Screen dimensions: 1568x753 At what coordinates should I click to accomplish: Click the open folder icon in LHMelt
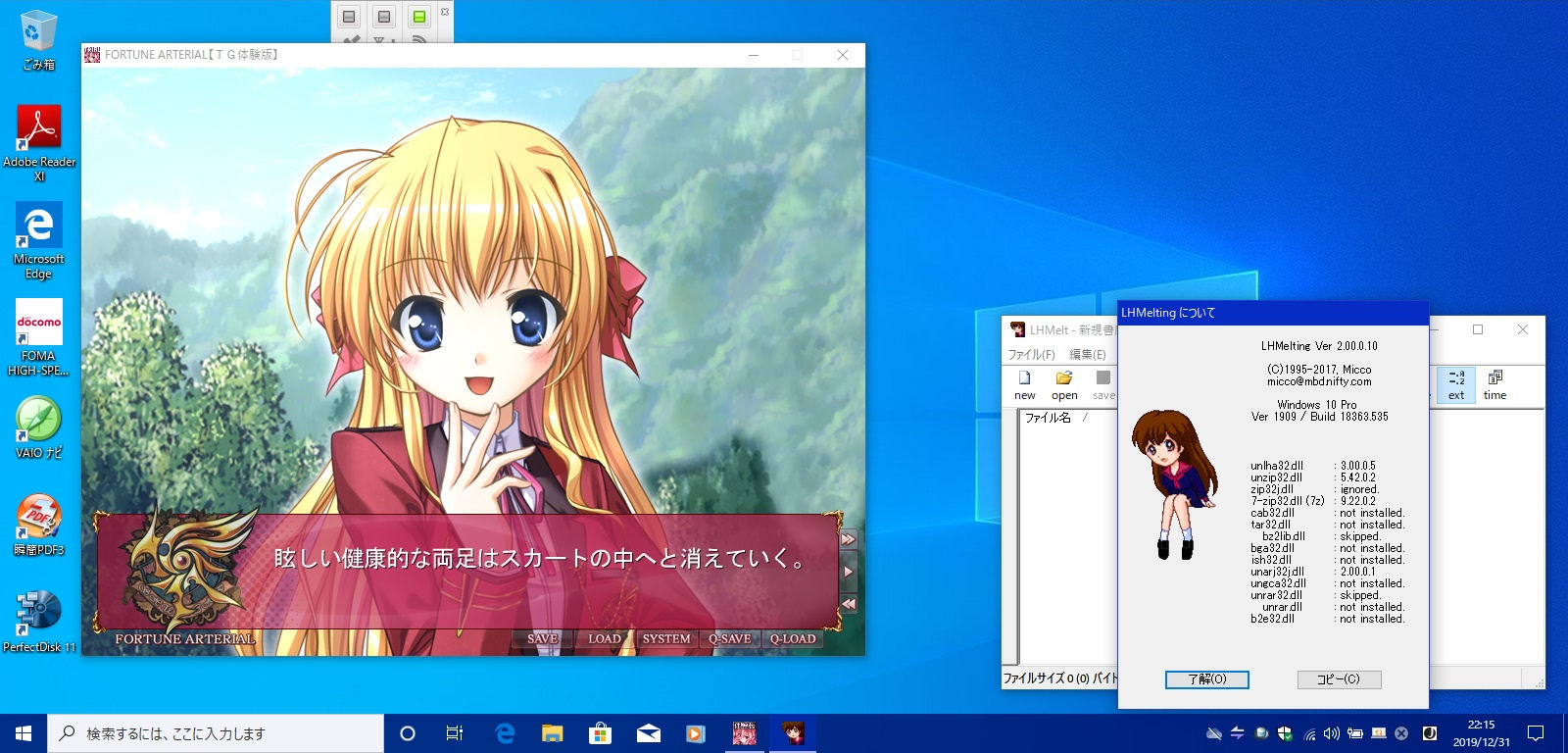tap(1064, 384)
